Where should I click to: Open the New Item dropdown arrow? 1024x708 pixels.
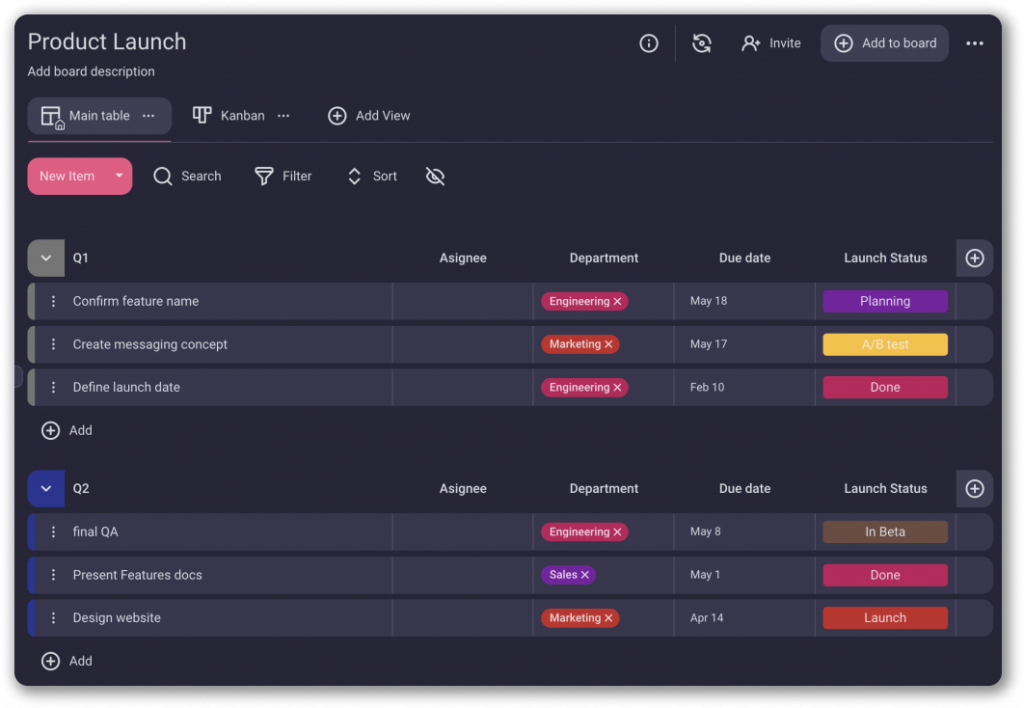(x=119, y=176)
